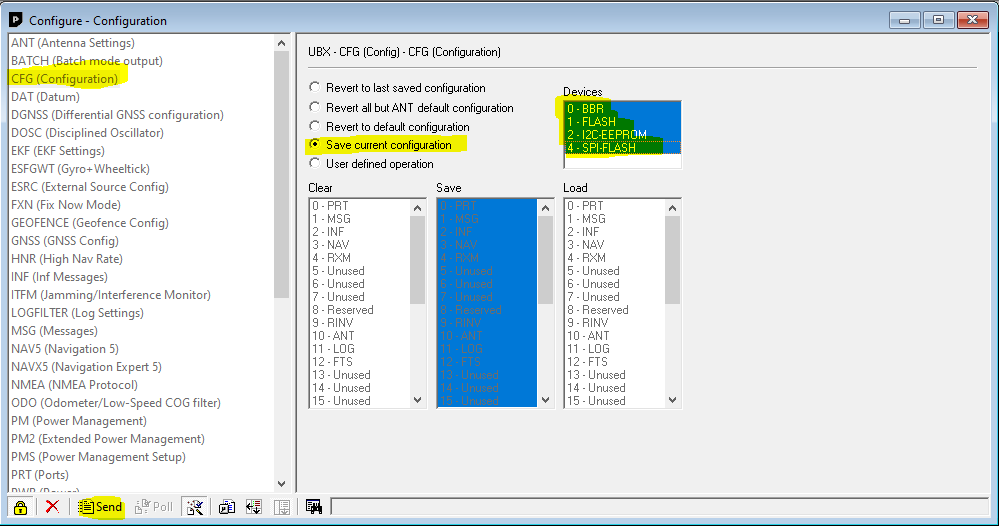Click the red arrow list toolbar icon
This screenshot has width=999, height=526.
tap(254, 507)
